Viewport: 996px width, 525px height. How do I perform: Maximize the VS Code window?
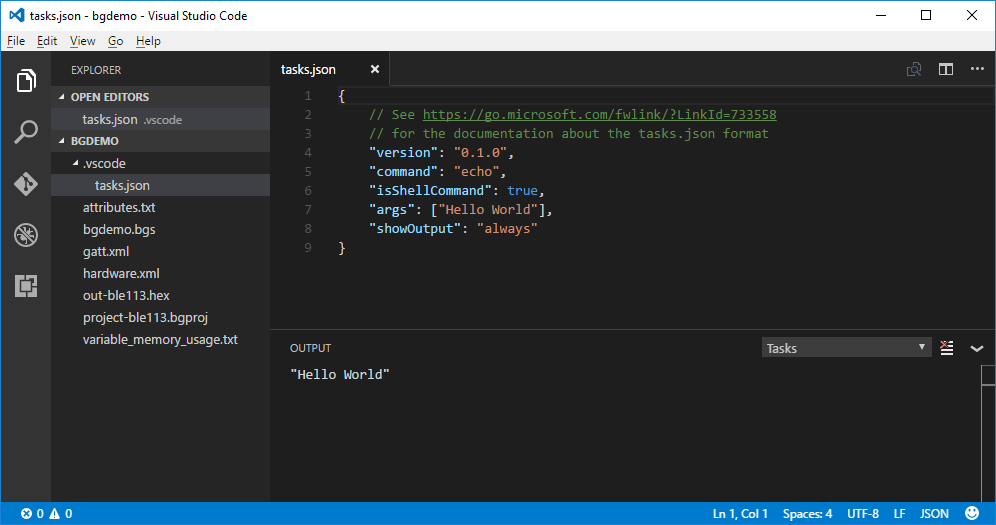[926, 15]
